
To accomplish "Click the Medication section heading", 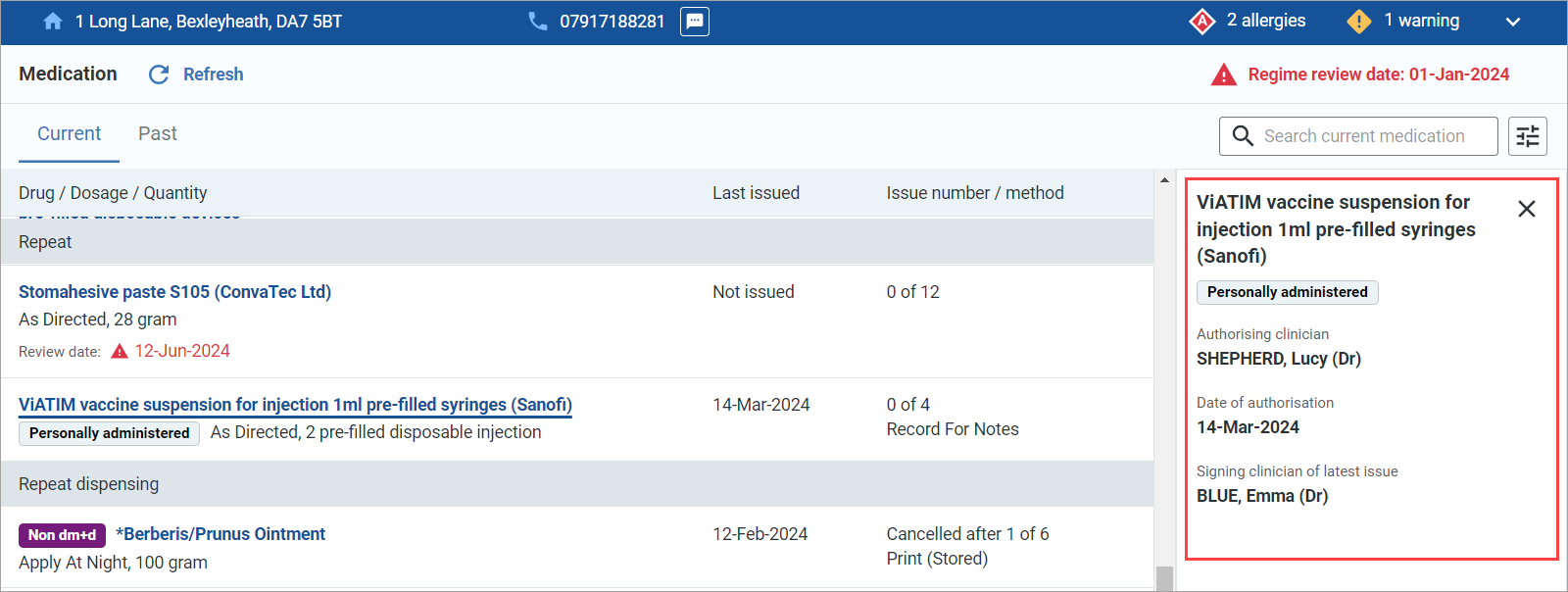I will click(68, 74).
